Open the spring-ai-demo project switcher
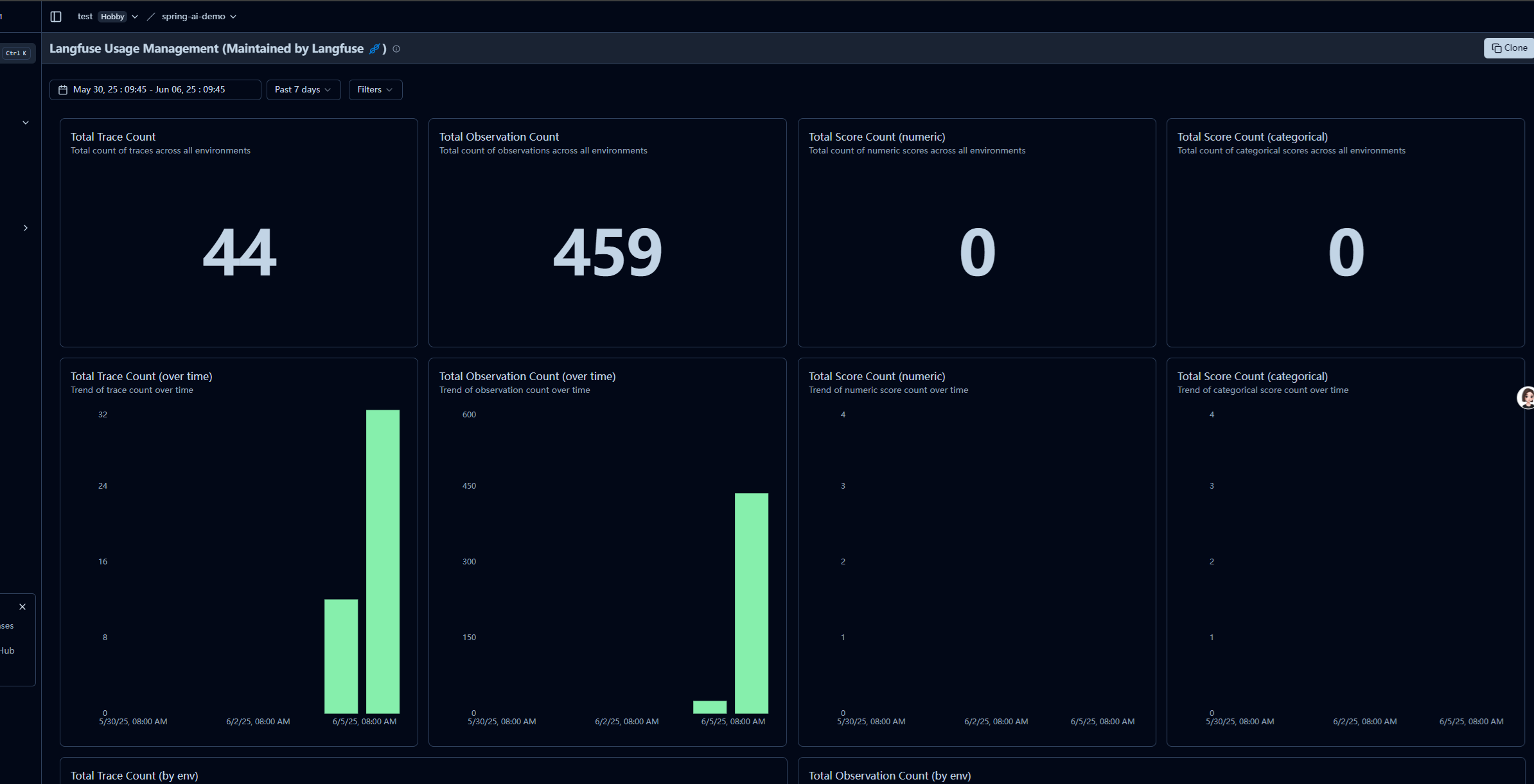 [199, 17]
